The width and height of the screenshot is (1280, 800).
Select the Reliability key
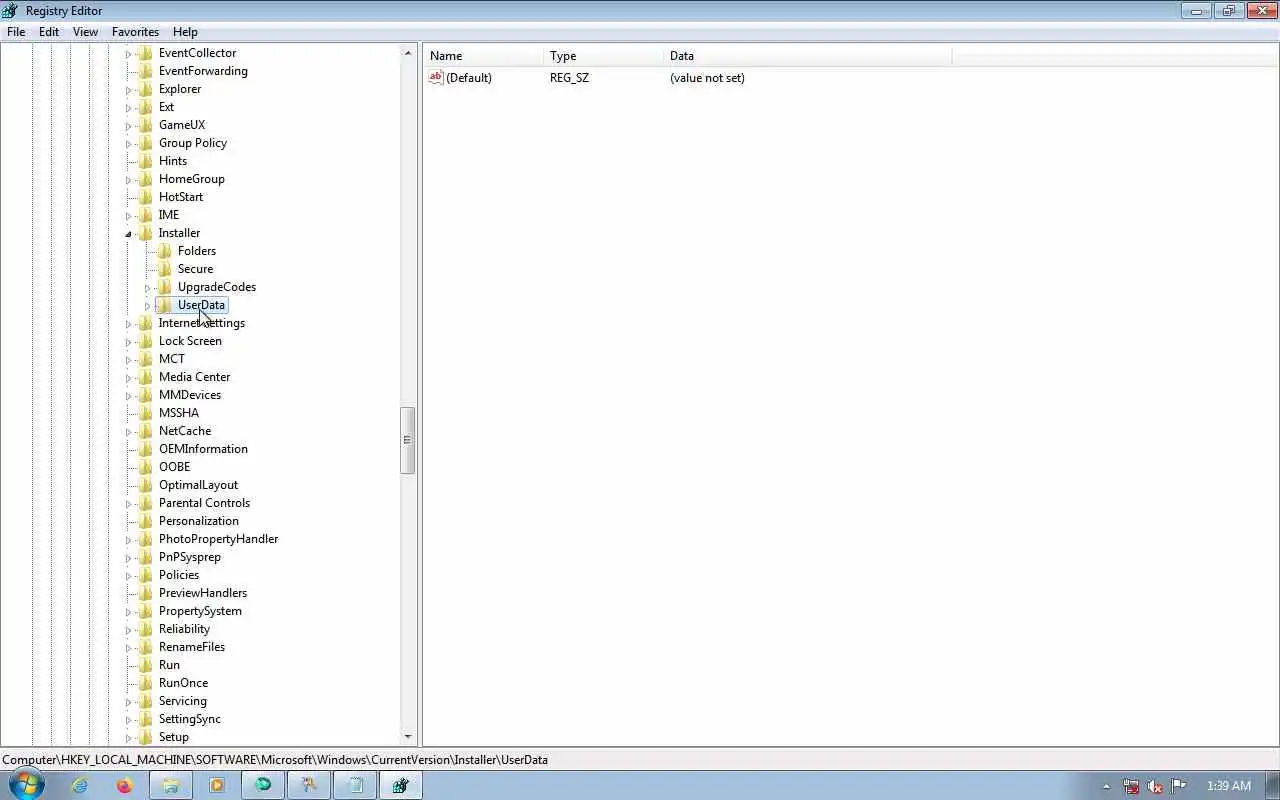[x=184, y=629]
